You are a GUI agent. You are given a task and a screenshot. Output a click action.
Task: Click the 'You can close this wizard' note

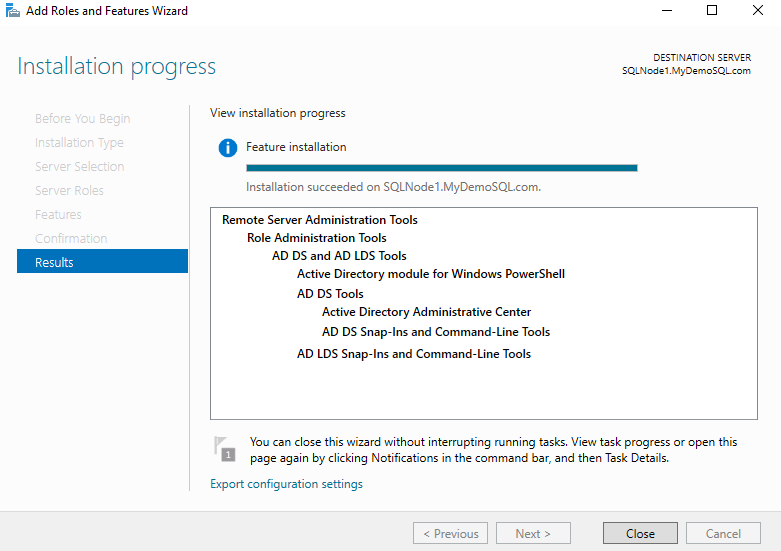[x=494, y=450]
